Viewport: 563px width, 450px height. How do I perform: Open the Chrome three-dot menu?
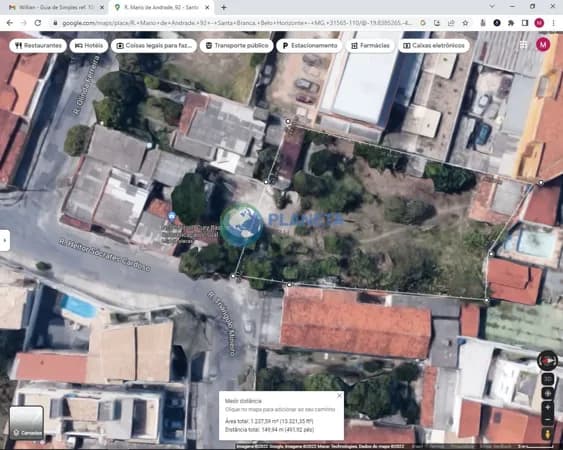[x=553, y=23]
